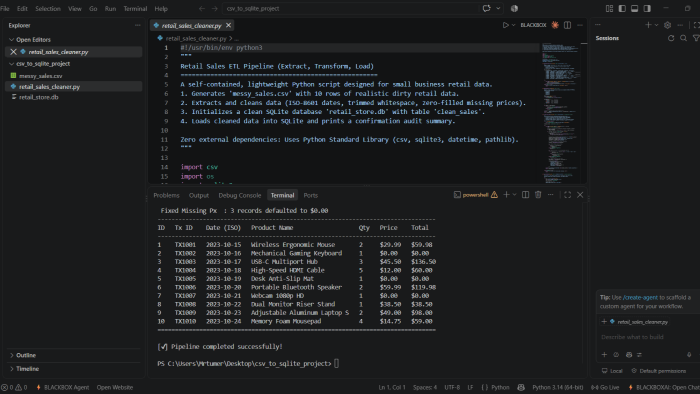This screenshot has width=700, height=394.
Task: Open the customize layout icon
Action: click(609, 8)
